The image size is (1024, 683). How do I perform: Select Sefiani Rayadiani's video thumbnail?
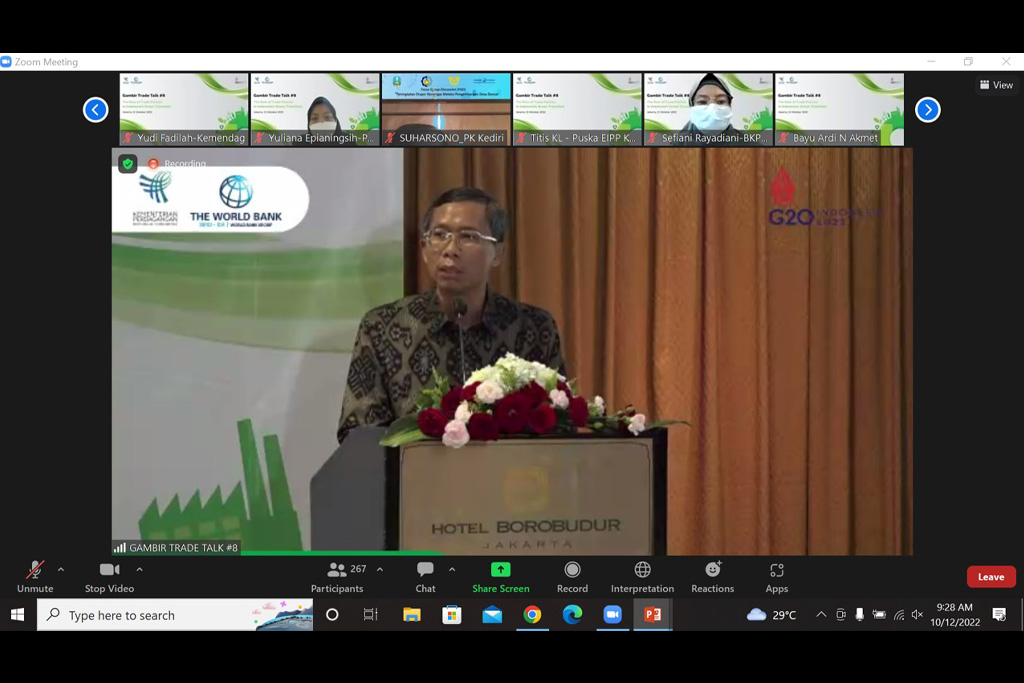pyautogui.click(x=708, y=109)
